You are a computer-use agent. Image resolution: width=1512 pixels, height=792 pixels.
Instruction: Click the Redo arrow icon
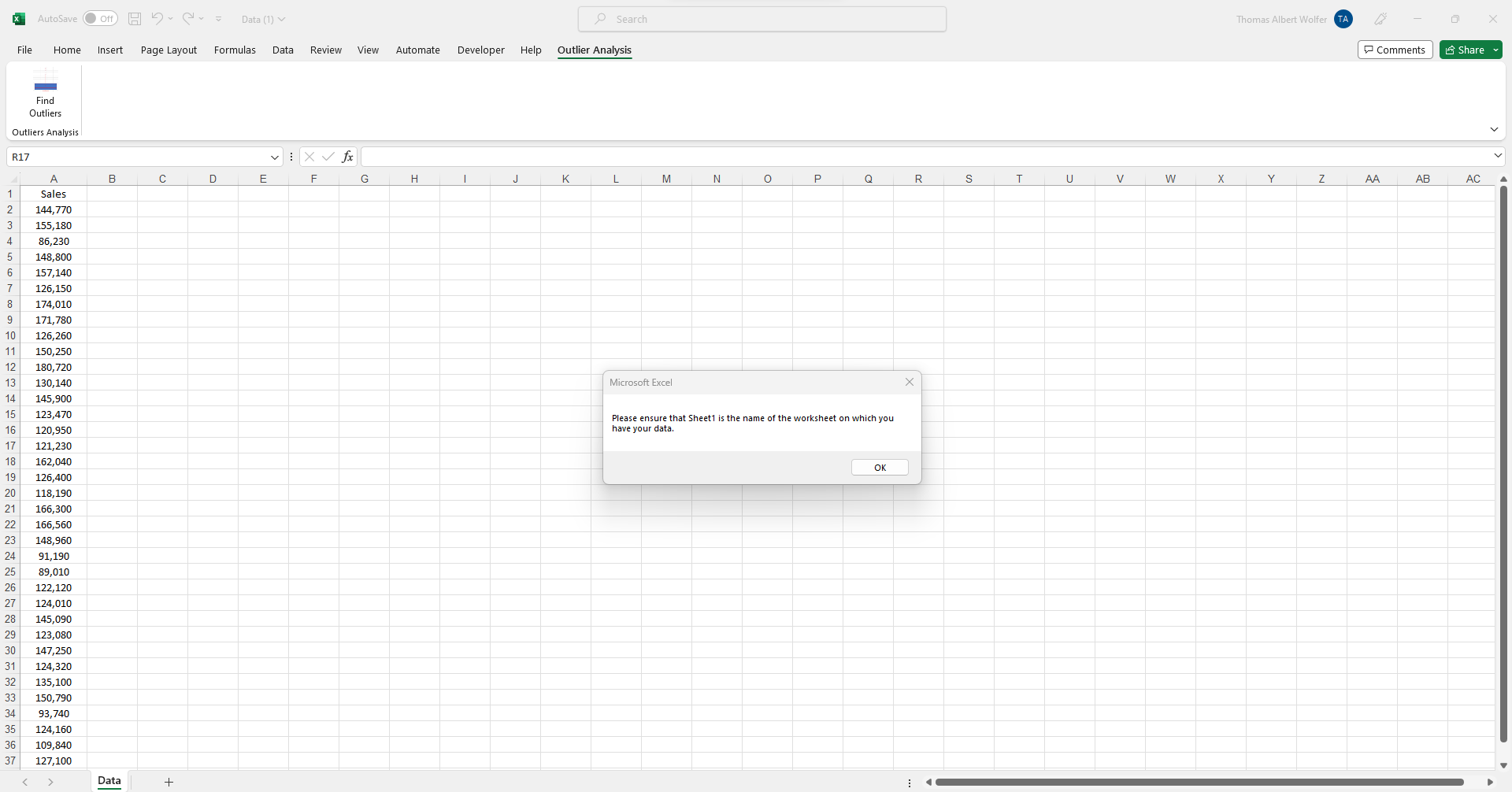[188, 19]
